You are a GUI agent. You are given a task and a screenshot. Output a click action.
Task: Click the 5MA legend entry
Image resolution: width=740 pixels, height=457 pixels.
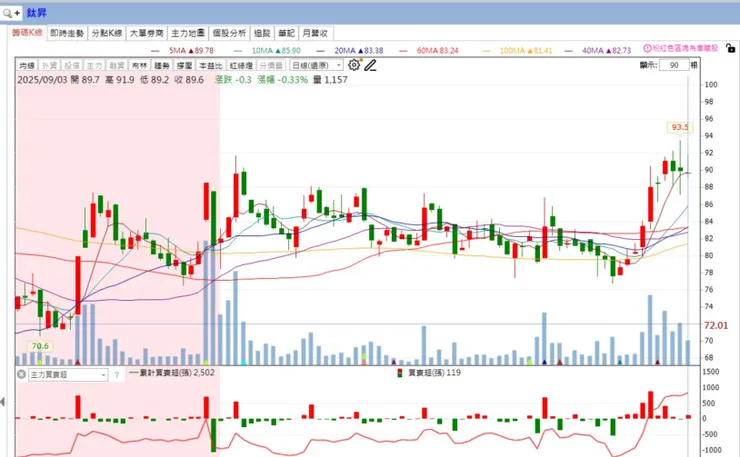(182, 50)
